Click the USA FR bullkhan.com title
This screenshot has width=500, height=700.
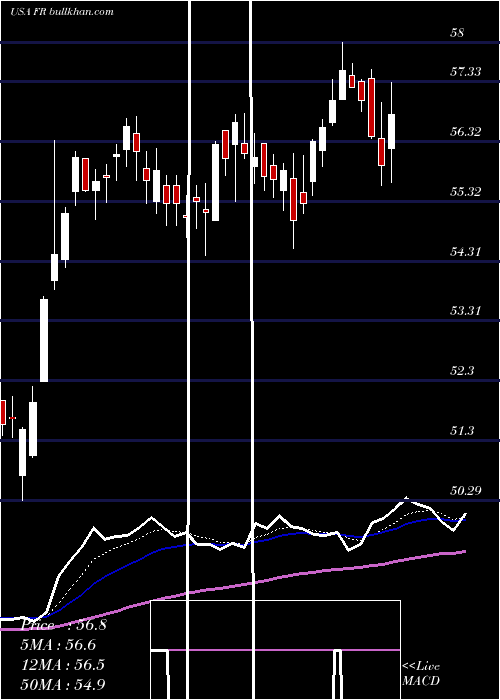pyautogui.click(x=62, y=12)
